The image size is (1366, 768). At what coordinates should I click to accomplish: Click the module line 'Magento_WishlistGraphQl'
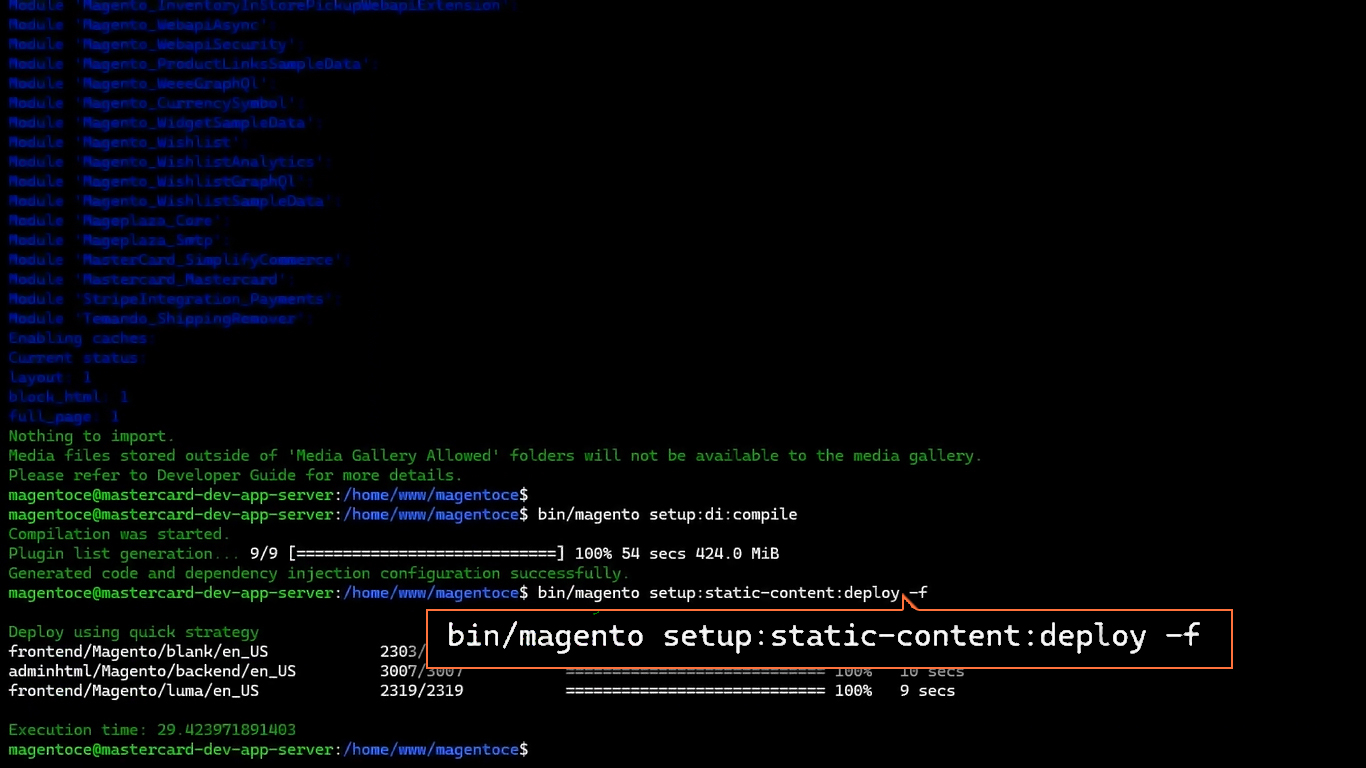coord(161,182)
